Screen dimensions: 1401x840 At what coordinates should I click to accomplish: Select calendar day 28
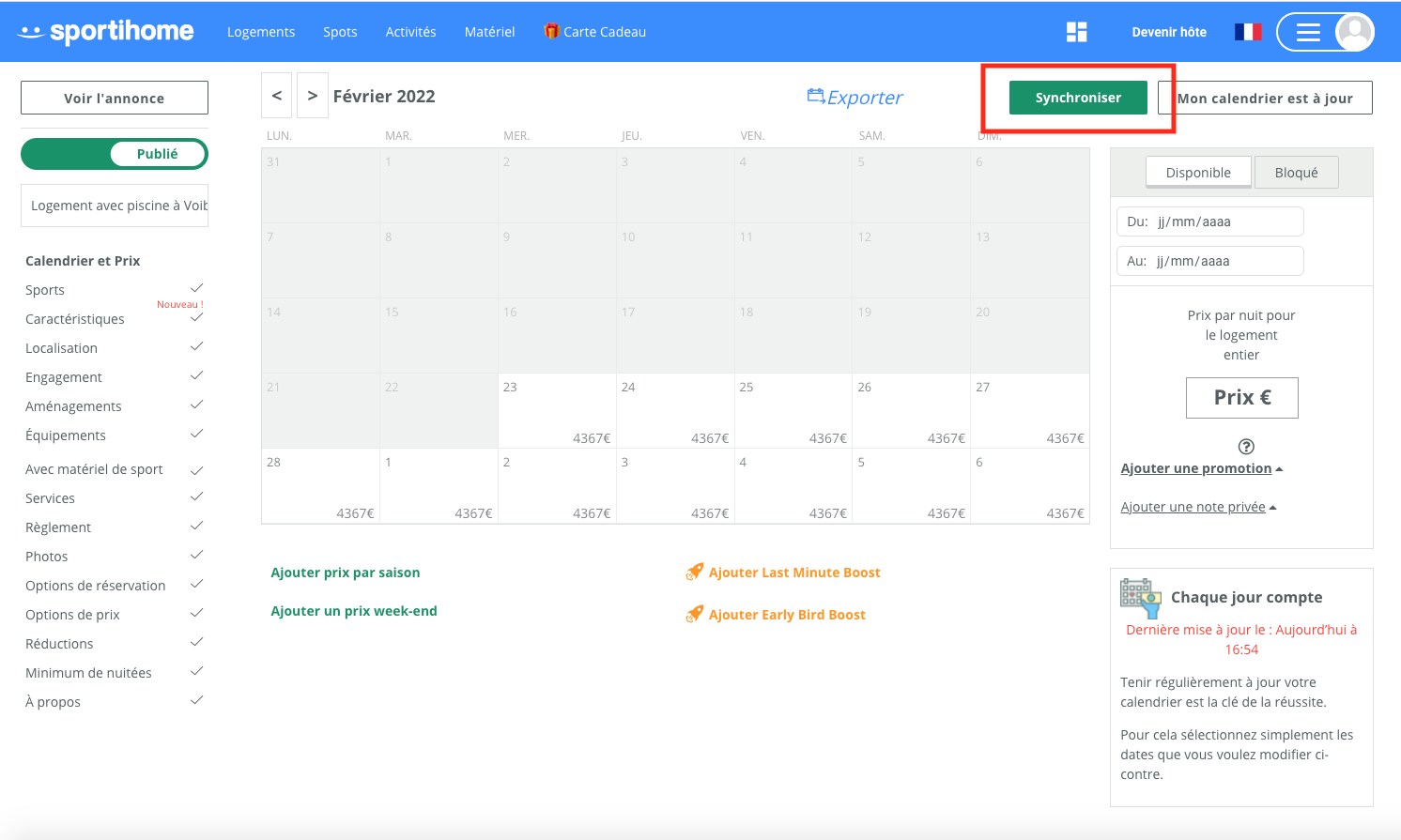pyautogui.click(x=320, y=485)
